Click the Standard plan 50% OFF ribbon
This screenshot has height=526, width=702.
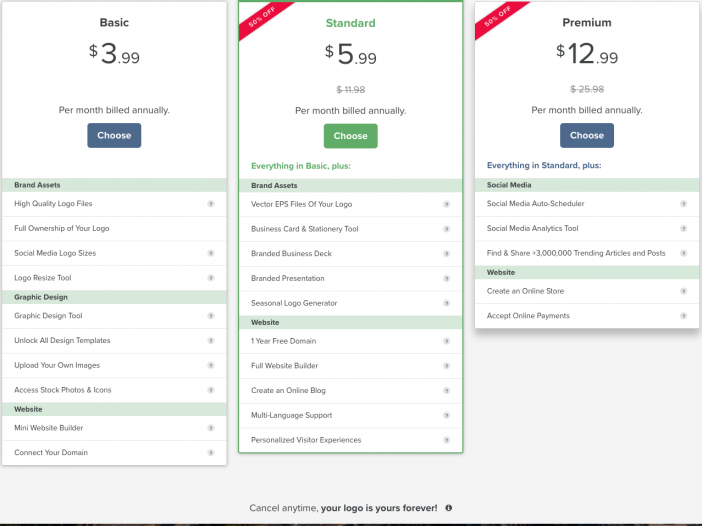point(263,18)
